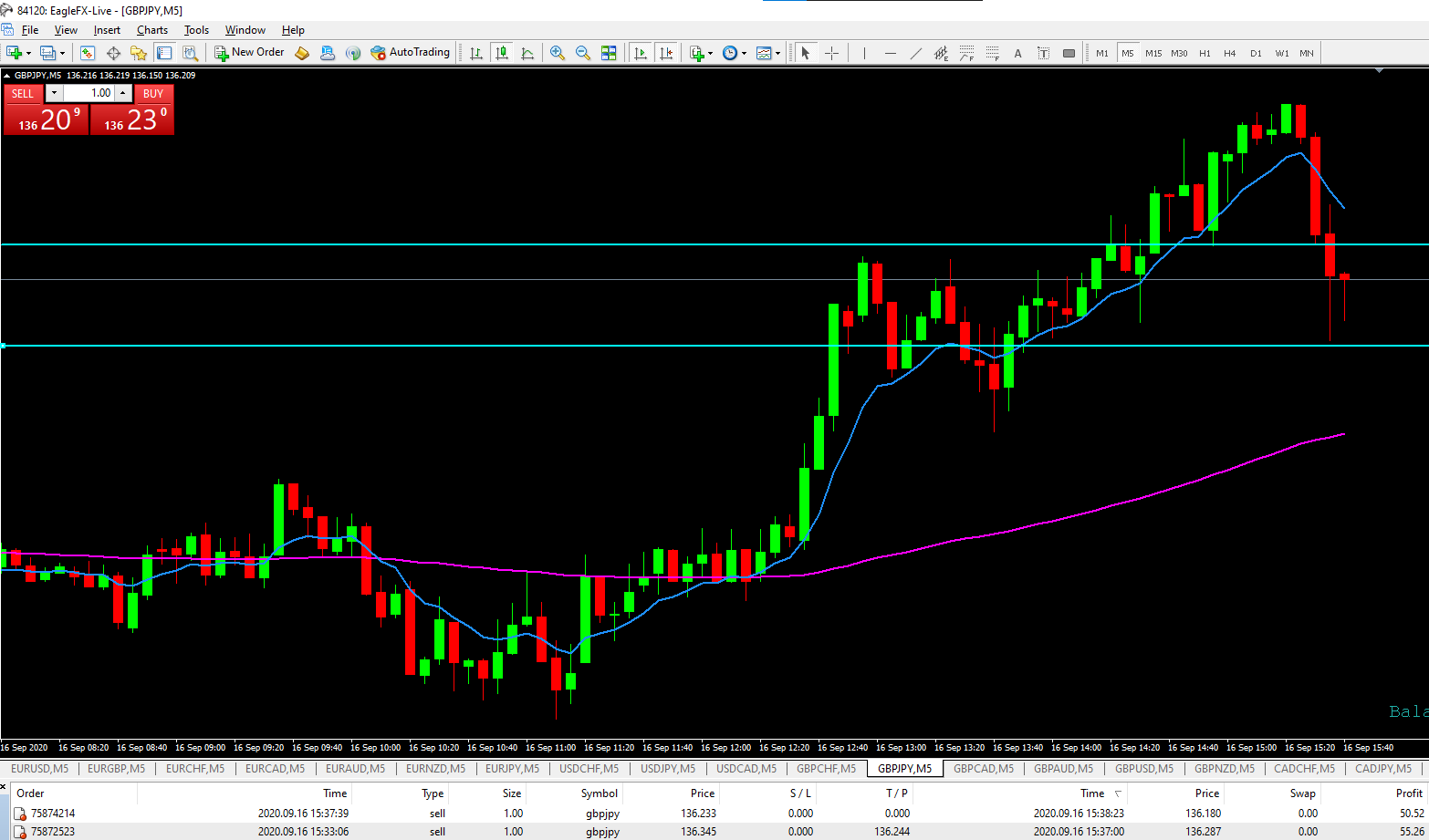Viewport: 1429px width, 840px height.
Task: Switch to the GBPUSD,M5 chart tab
Action: 1143,769
